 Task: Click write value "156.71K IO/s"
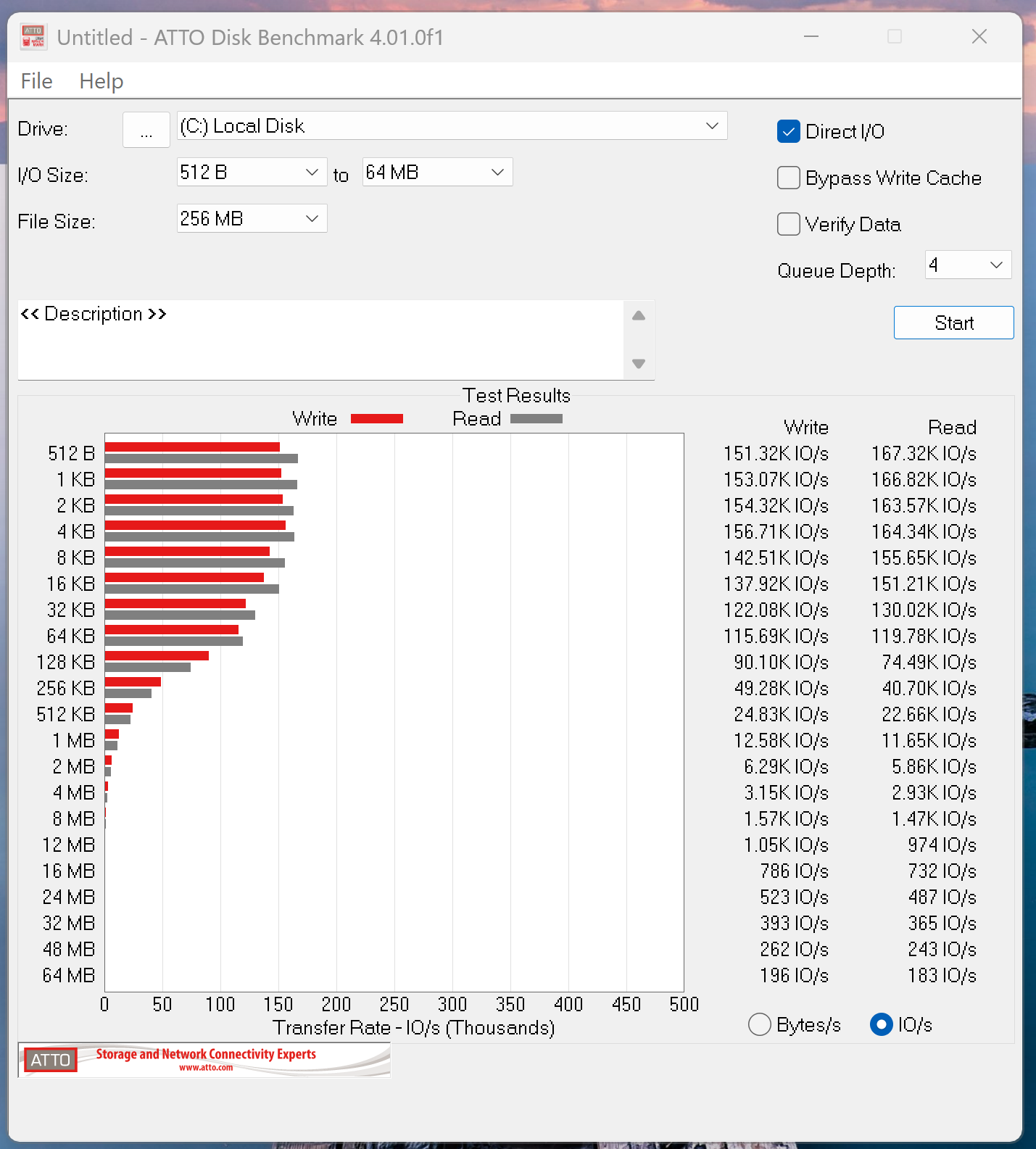[x=776, y=532]
